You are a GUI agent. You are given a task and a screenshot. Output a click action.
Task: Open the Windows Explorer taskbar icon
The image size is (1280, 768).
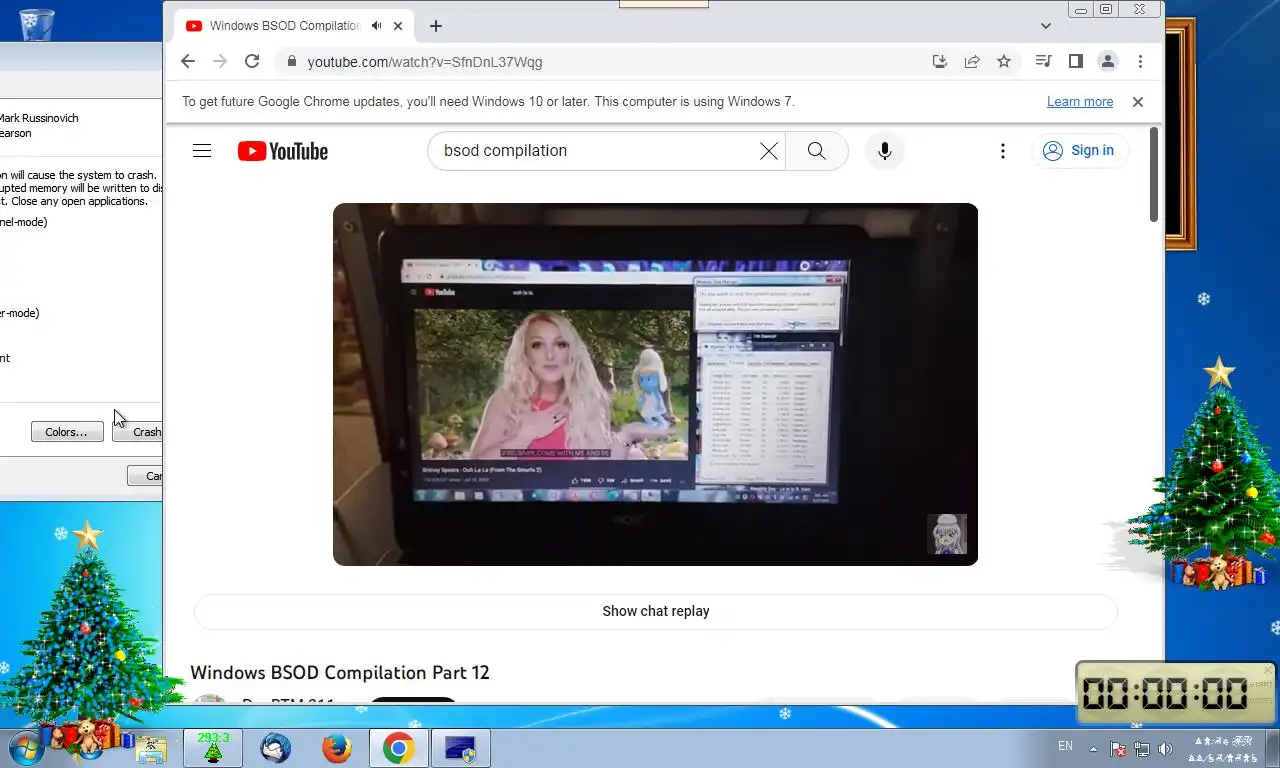[151, 749]
